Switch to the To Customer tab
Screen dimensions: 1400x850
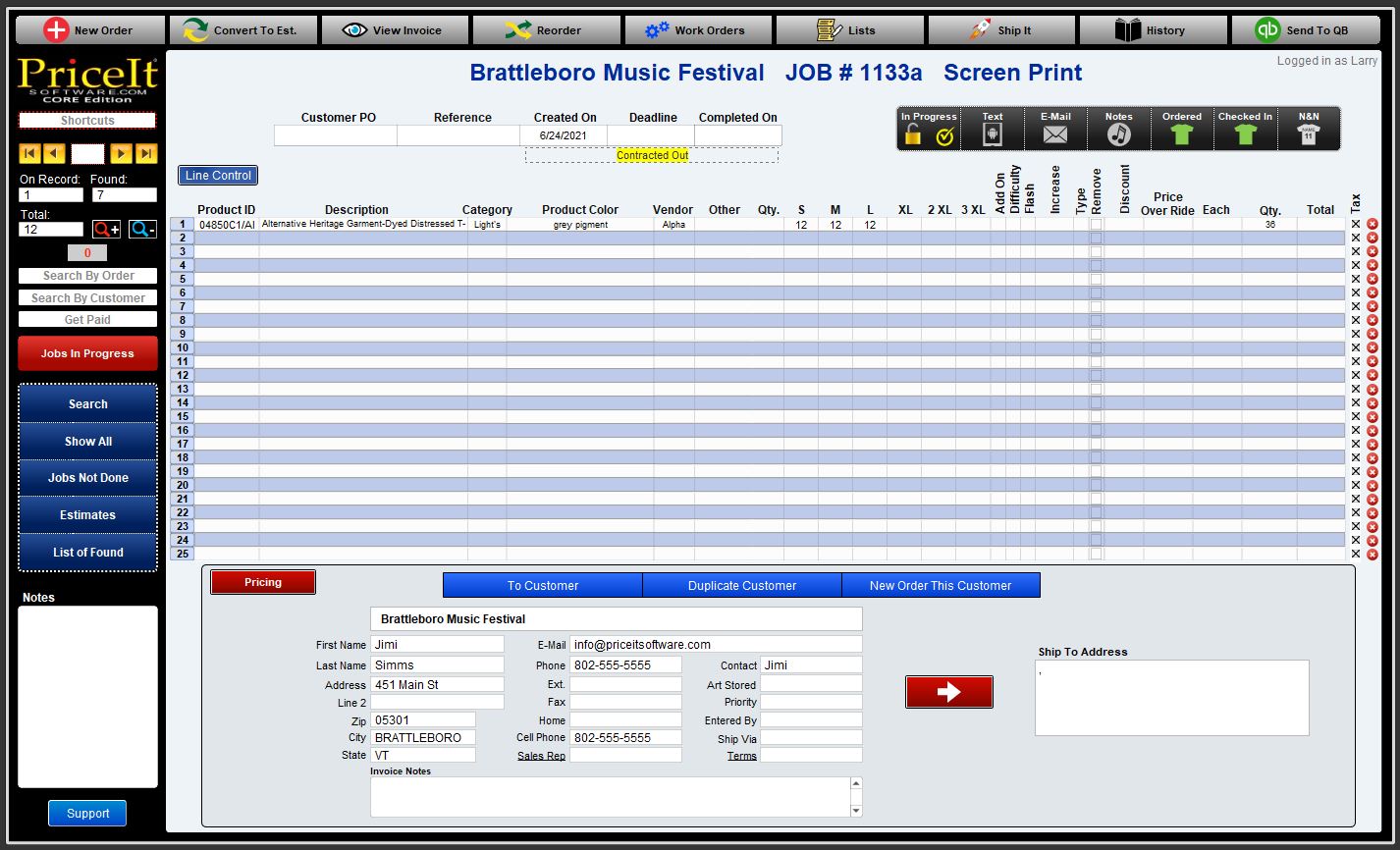[543, 584]
